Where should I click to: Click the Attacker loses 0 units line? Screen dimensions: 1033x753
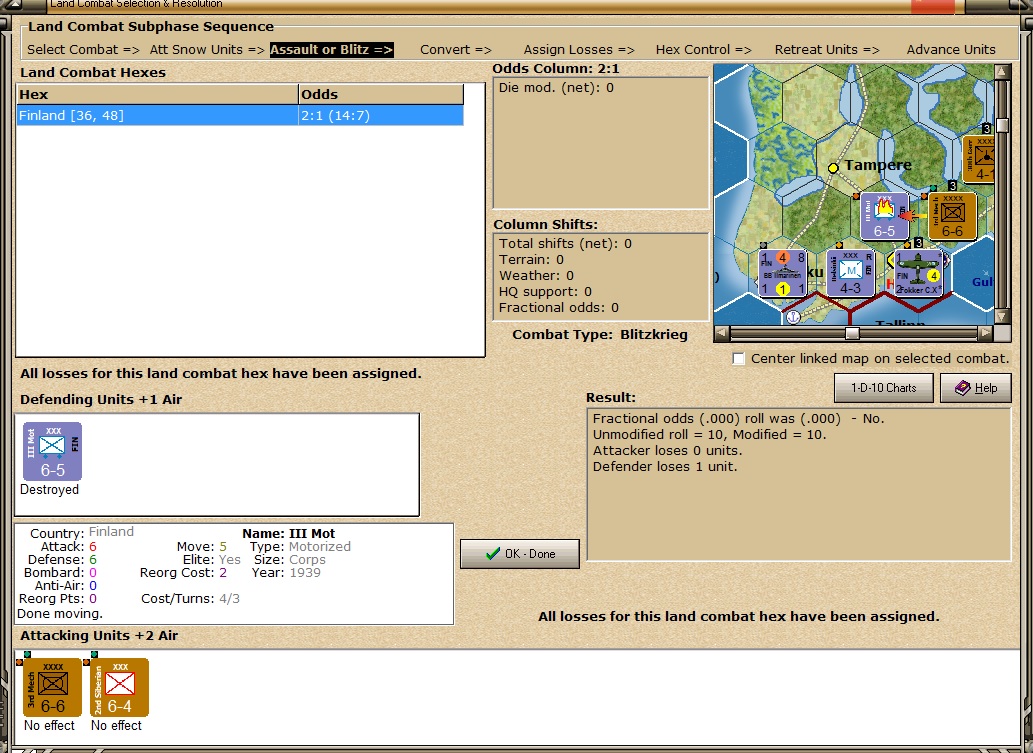(667, 451)
